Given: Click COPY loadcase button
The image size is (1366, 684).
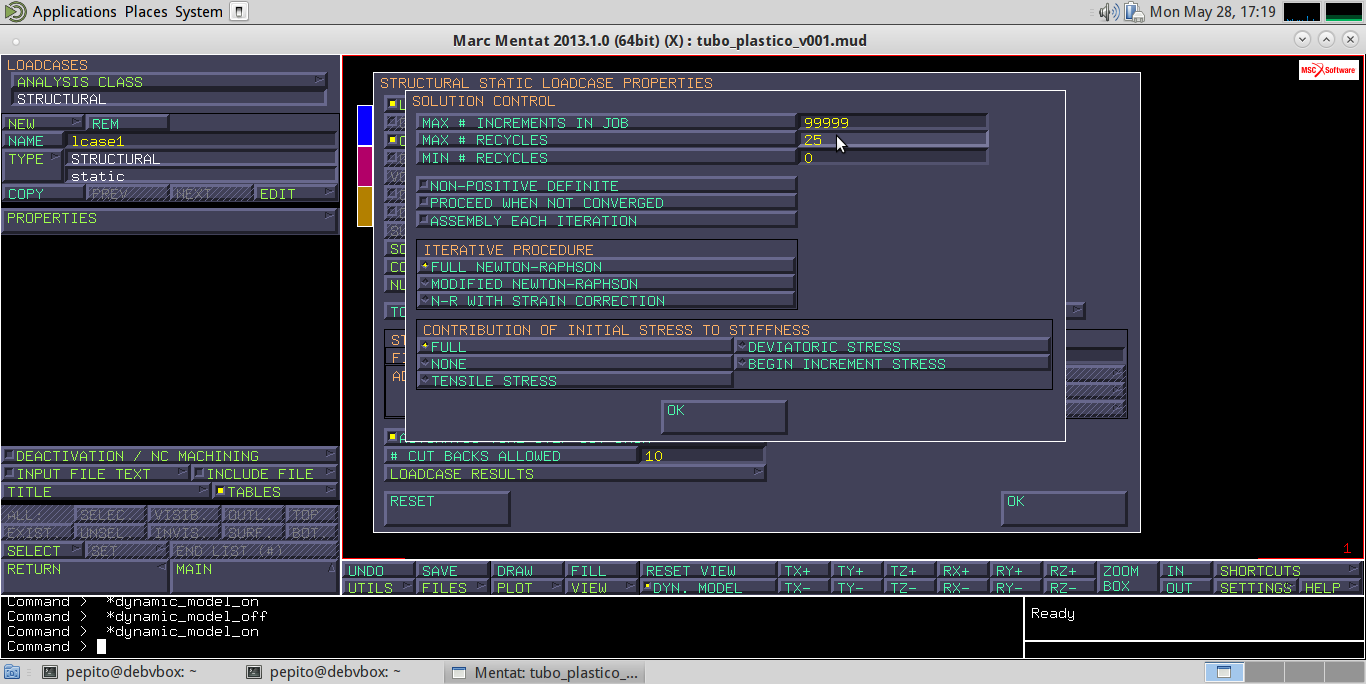Looking at the screenshot, I should [x=43, y=193].
